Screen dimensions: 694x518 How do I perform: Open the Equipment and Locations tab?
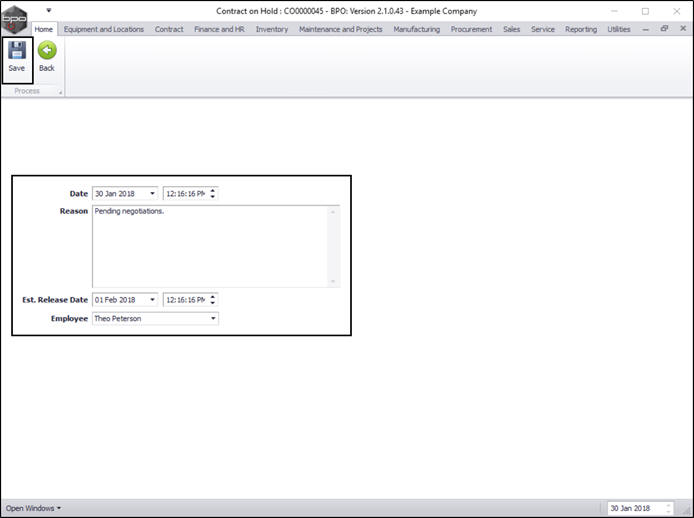(104, 29)
